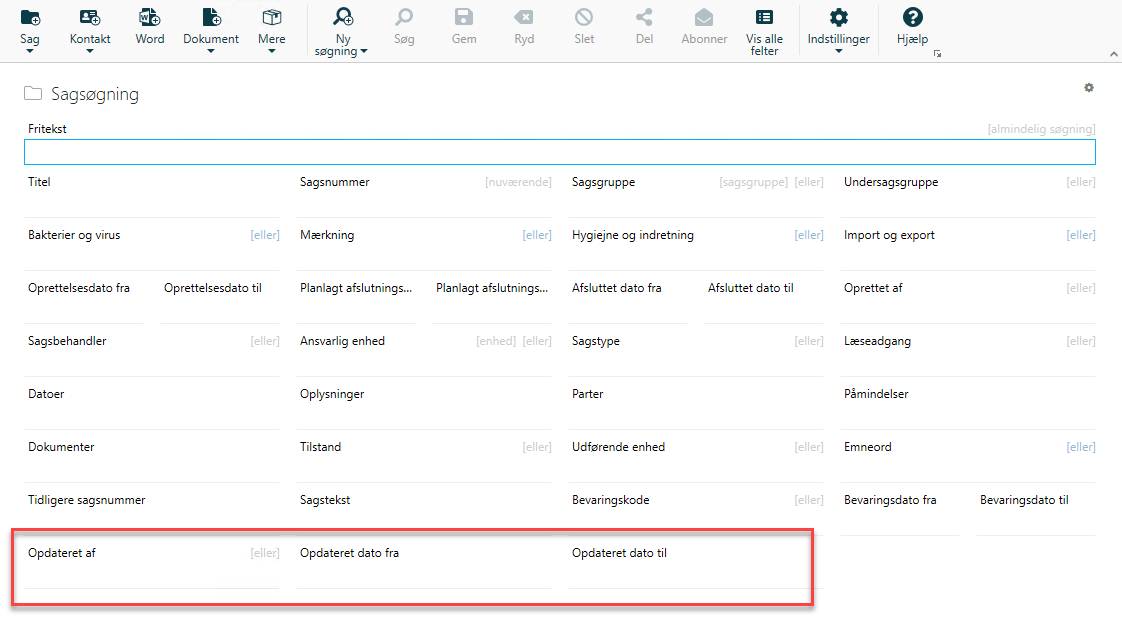Expand the Indstillinger dropdown arrow
This screenshot has width=1122, height=627.
pyautogui.click(x=839, y=51)
